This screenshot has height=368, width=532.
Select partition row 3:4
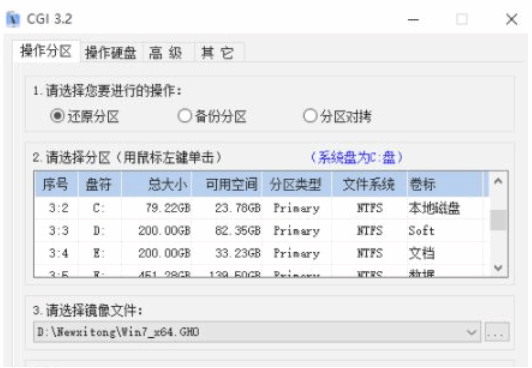coord(261,253)
